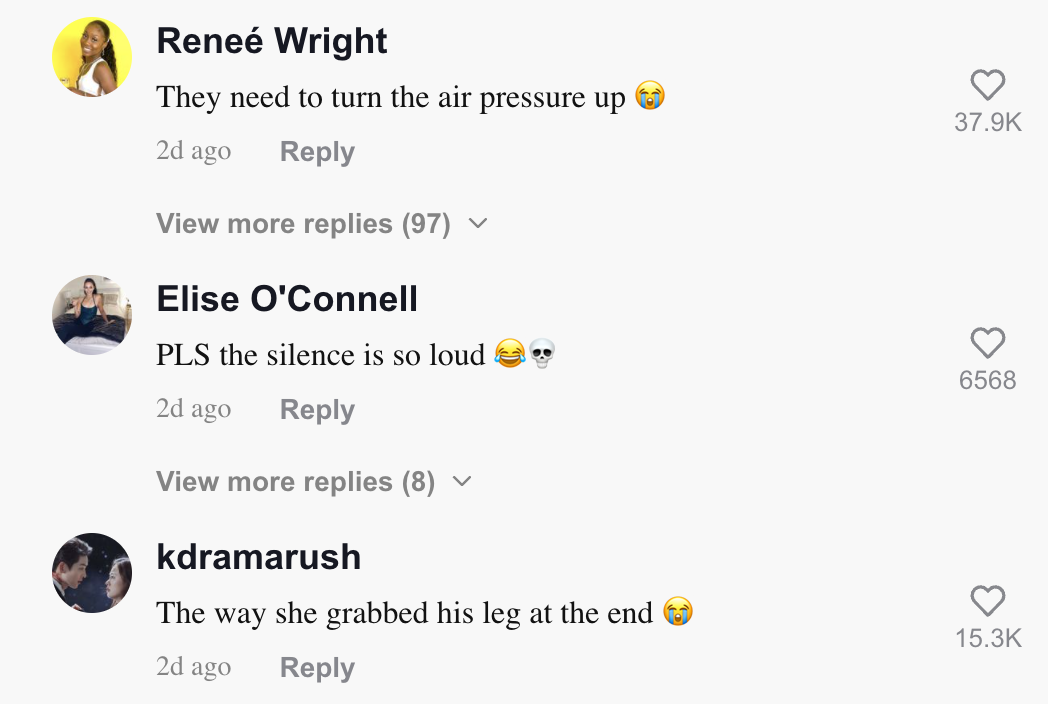Click the 6568 like count
The image size is (1048, 704).
[x=987, y=381]
